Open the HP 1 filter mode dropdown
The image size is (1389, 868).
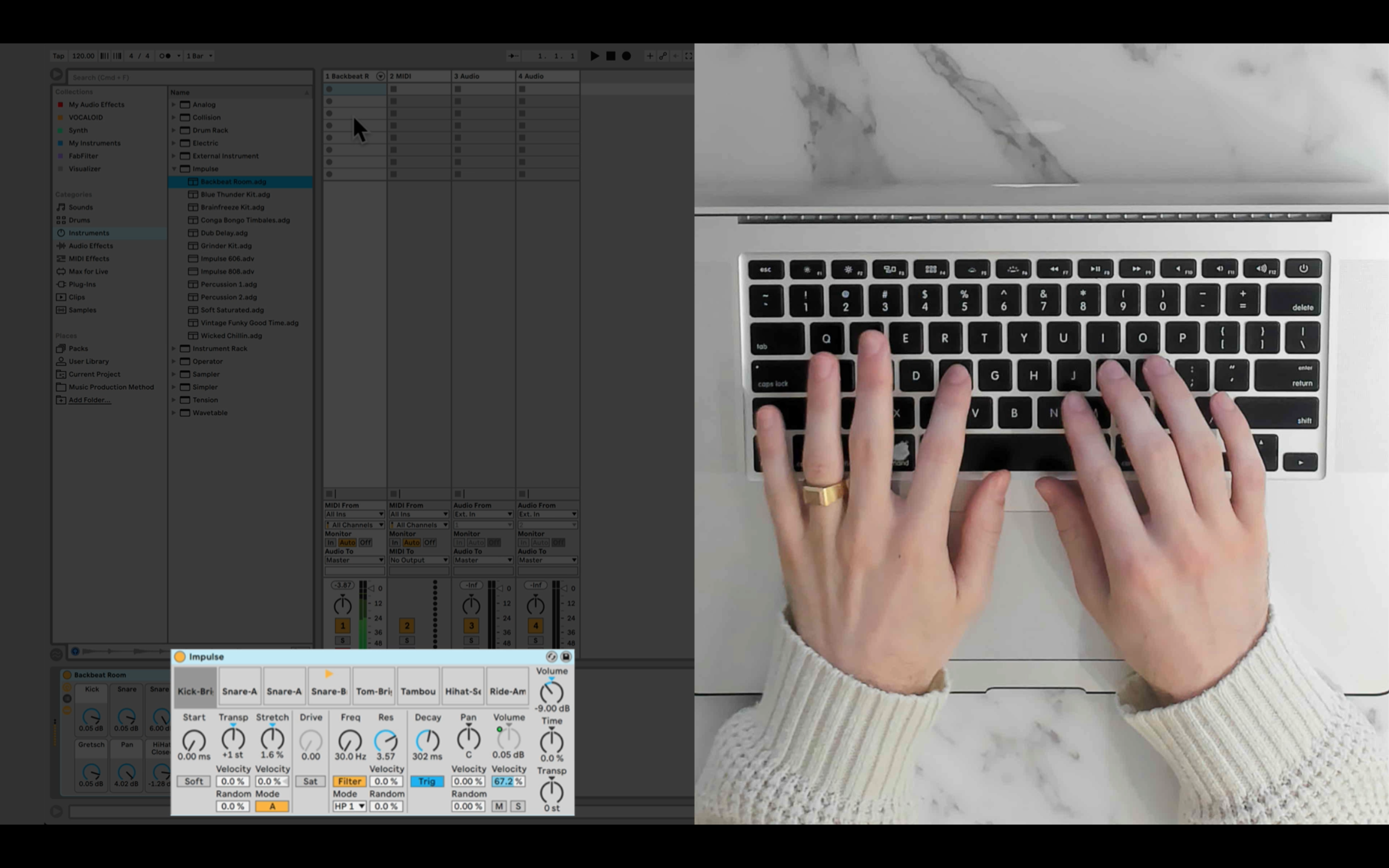tap(349, 806)
